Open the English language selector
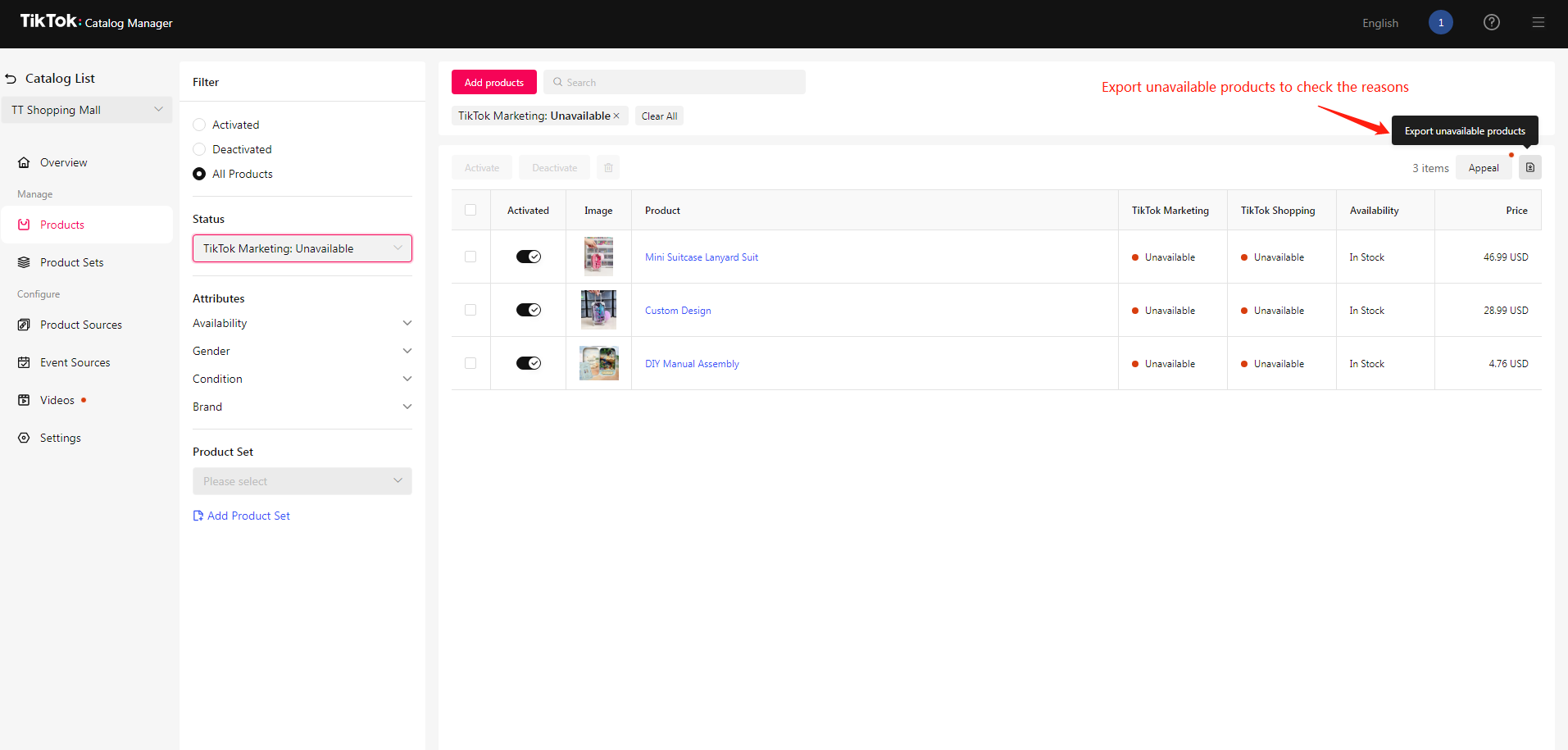The height and width of the screenshot is (750, 1568). tap(1380, 22)
